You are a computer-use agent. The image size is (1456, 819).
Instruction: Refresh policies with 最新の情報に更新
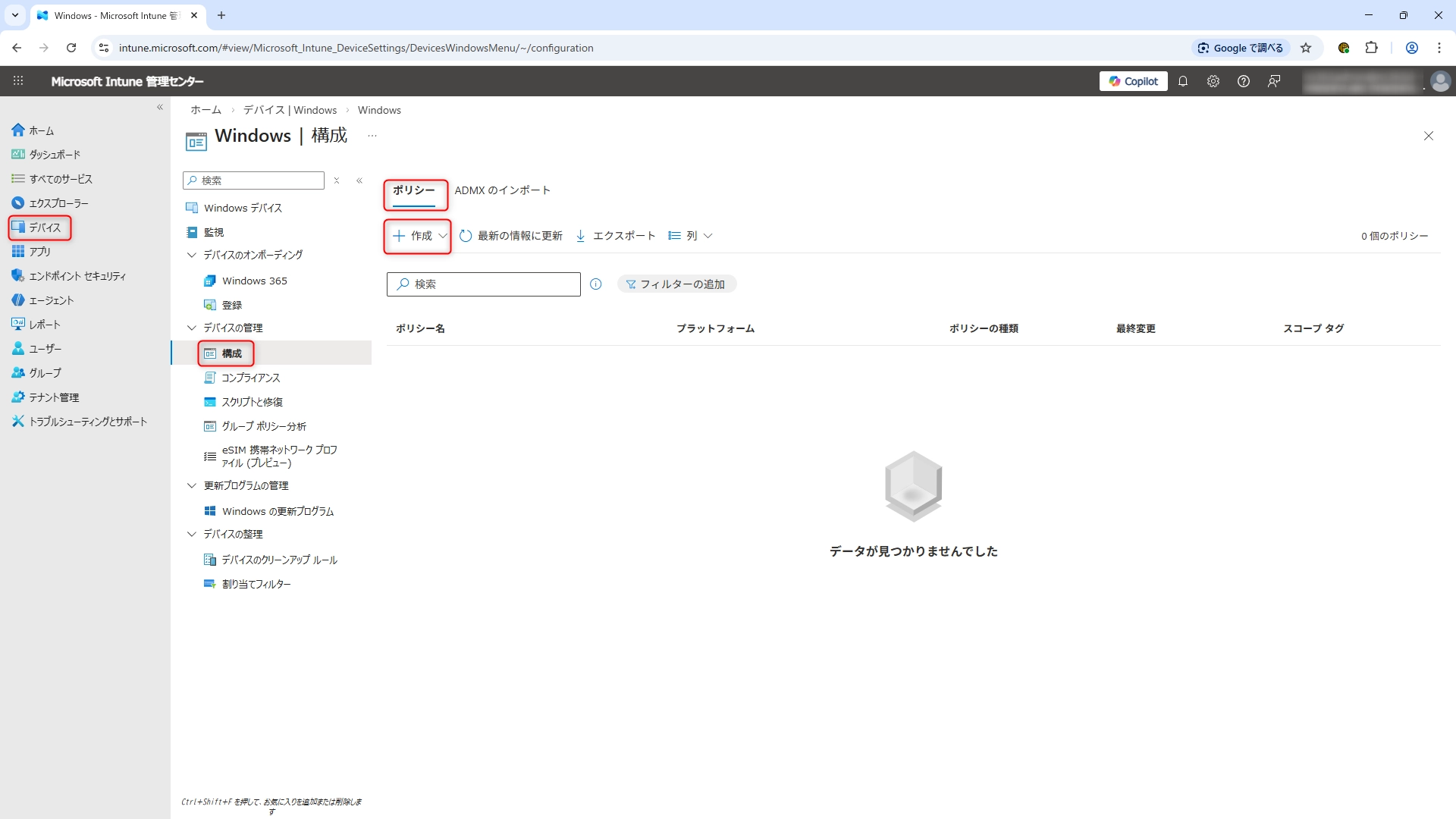(511, 236)
